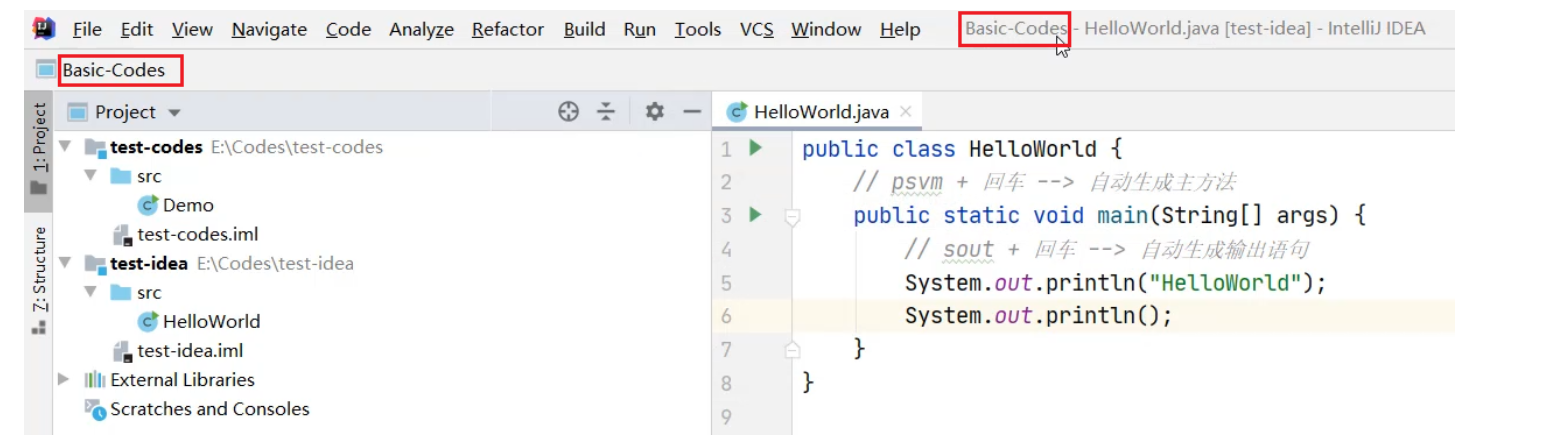Click the E:\Codes\test-codes path text
Image resolution: width=1562 pixels, height=435 pixels.
tap(297, 147)
